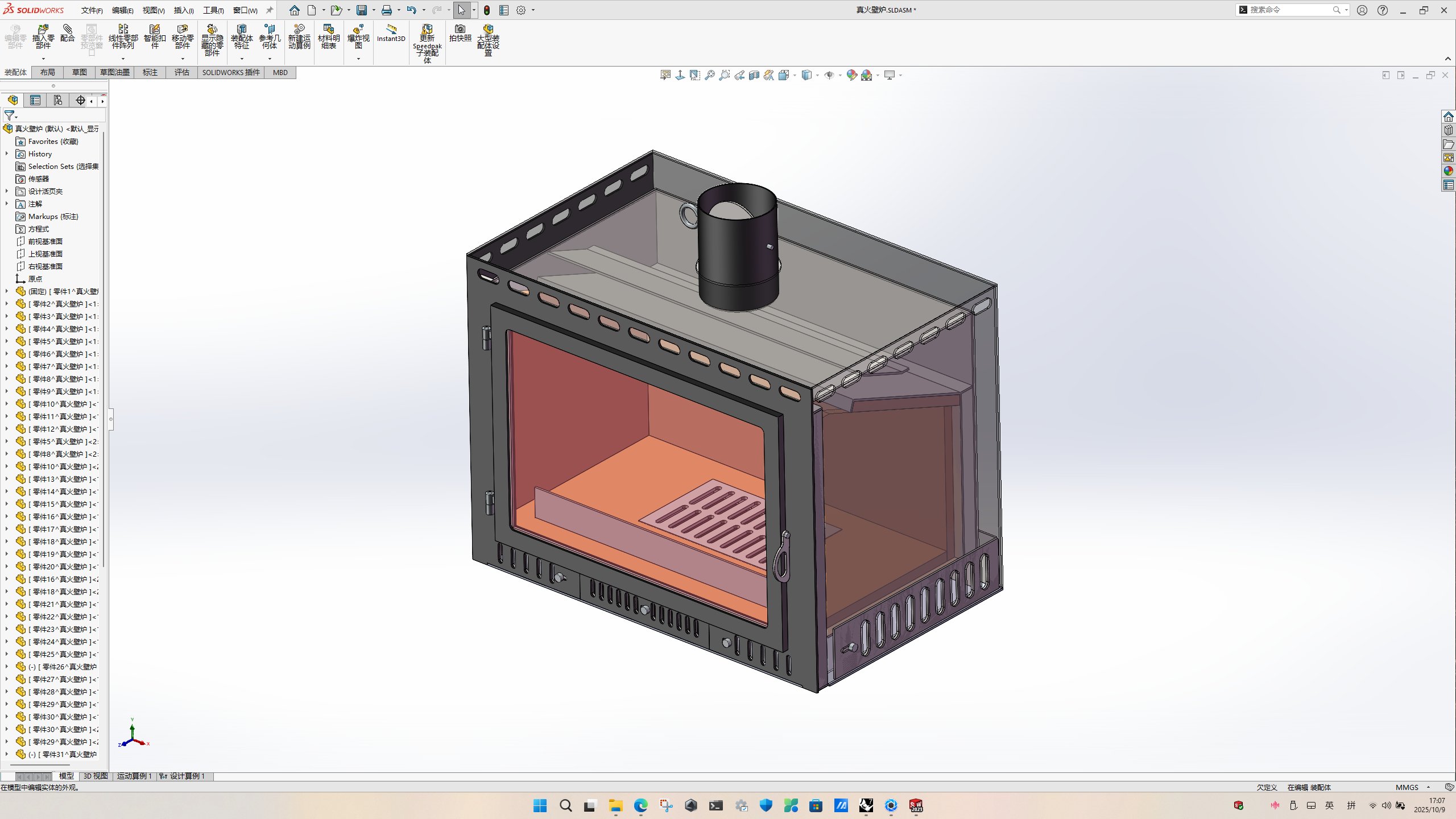This screenshot has height=819, width=1456.
Task: Toggle the Instant3D button
Action: [391, 33]
